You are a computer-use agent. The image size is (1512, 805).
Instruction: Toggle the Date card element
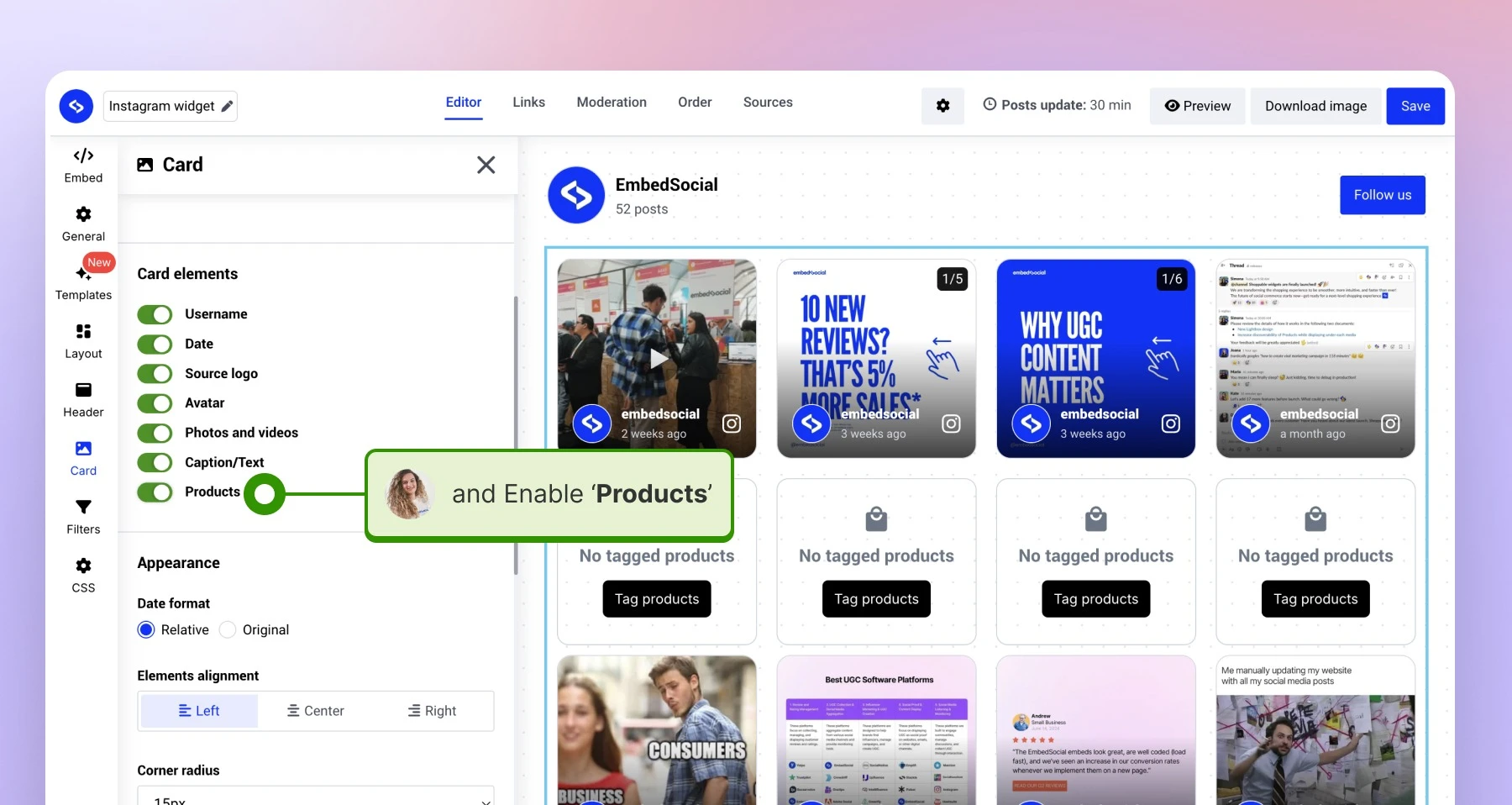pos(155,344)
